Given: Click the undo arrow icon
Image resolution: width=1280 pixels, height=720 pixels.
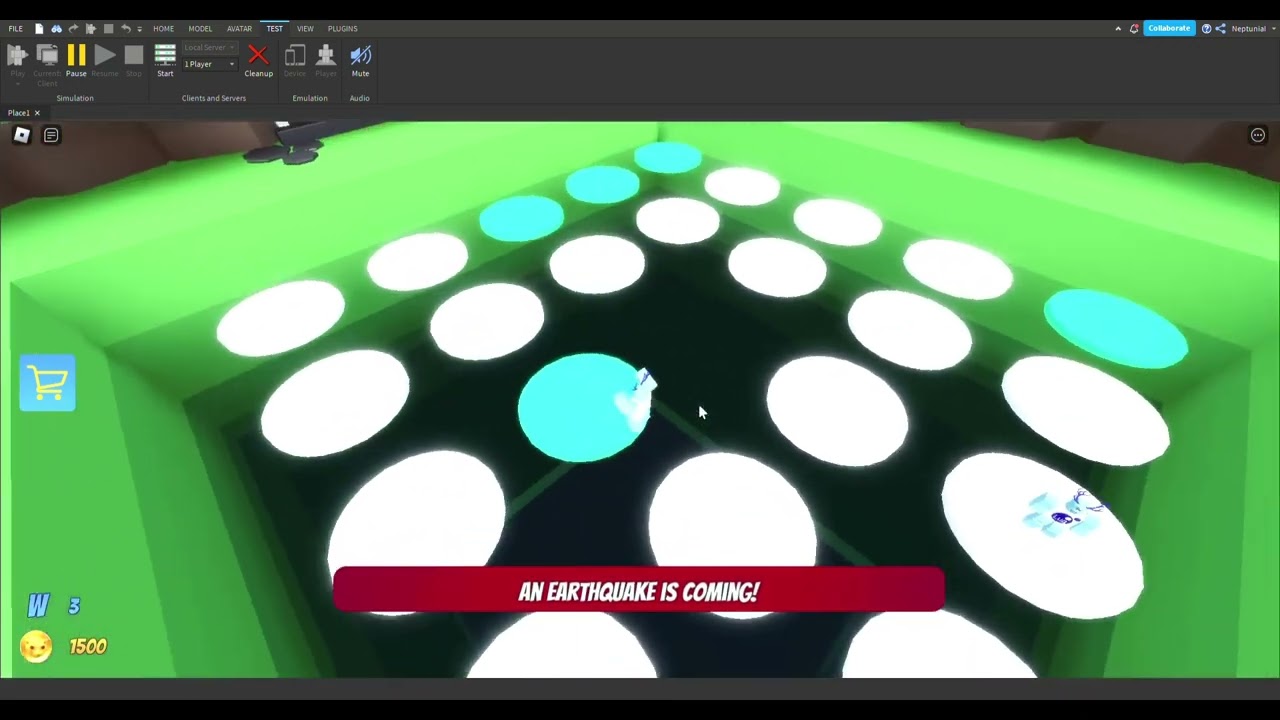Looking at the screenshot, I should [125, 28].
